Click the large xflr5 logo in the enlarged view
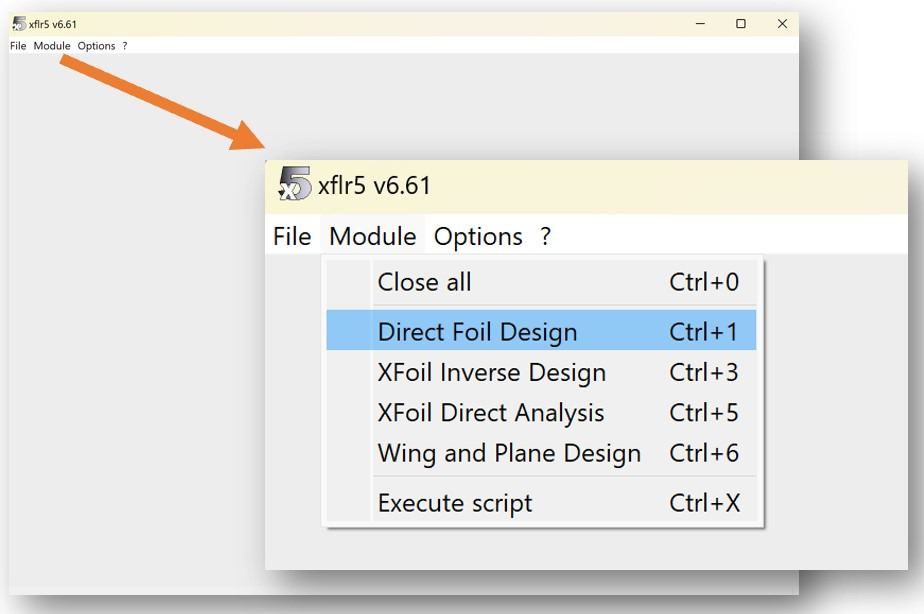Viewport: 924px width, 614px height. 295,185
